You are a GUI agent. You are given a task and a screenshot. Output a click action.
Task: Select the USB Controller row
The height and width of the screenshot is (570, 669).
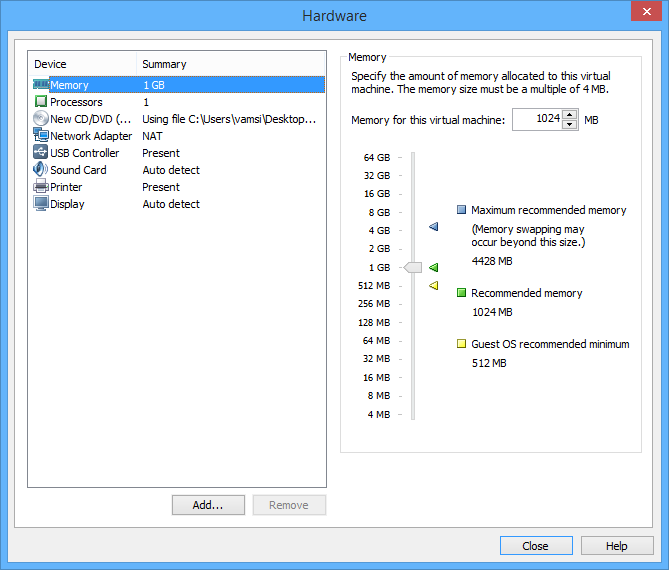[177, 153]
